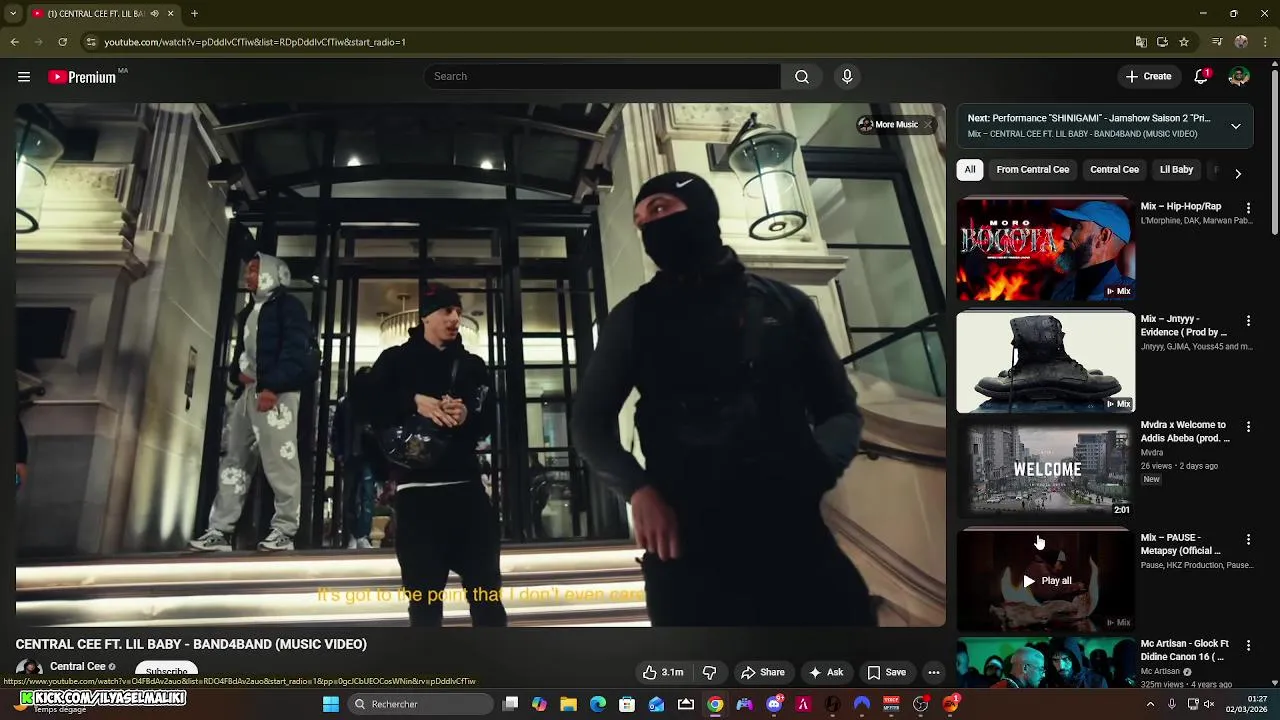The height and width of the screenshot is (720, 1280).
Task: Play all in Mix – PAUSE
Action: click(x=1047, y=581)
